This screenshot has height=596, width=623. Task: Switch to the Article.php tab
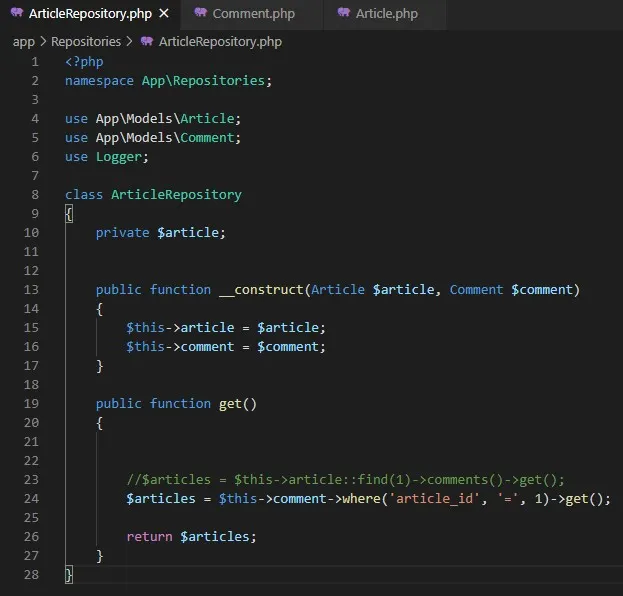point(388,14)
